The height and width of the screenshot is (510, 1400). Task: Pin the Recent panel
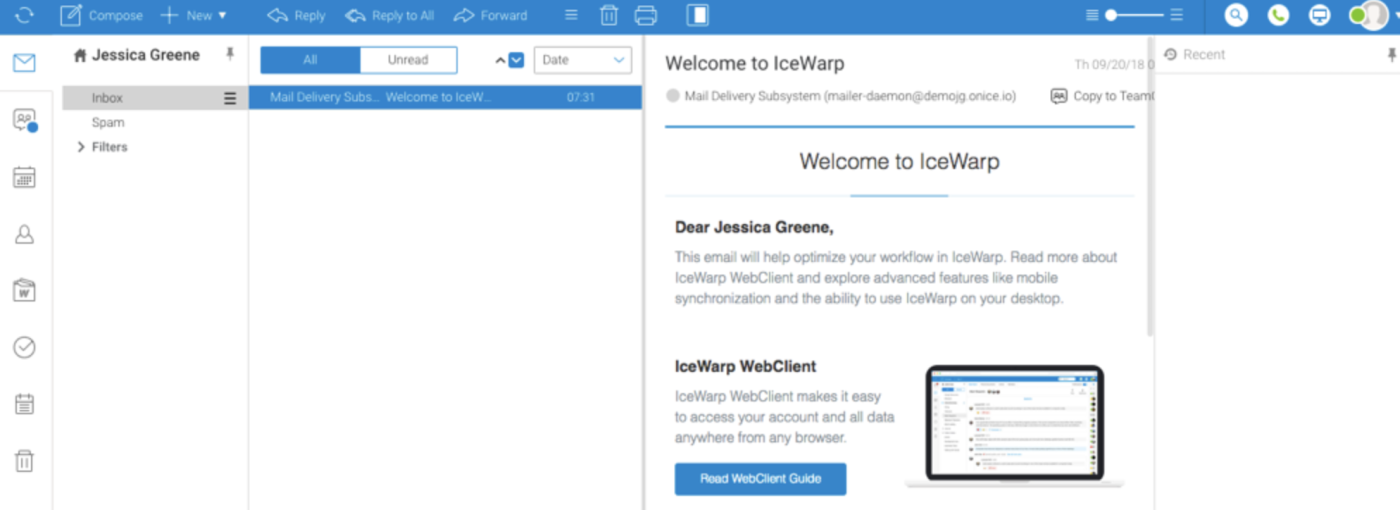(1390, 55)
